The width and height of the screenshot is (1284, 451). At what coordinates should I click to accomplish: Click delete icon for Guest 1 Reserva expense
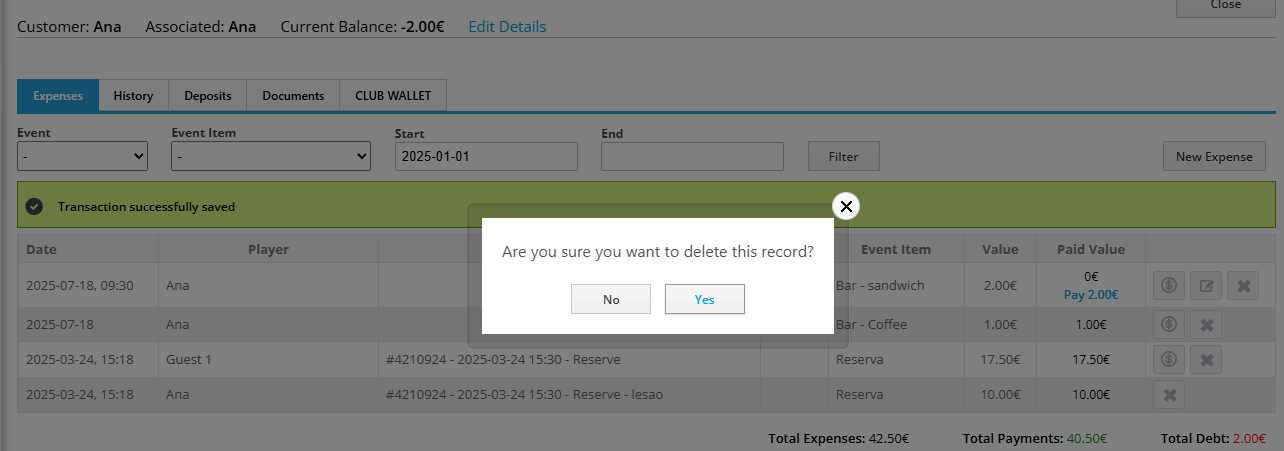tap(1206, 359)
